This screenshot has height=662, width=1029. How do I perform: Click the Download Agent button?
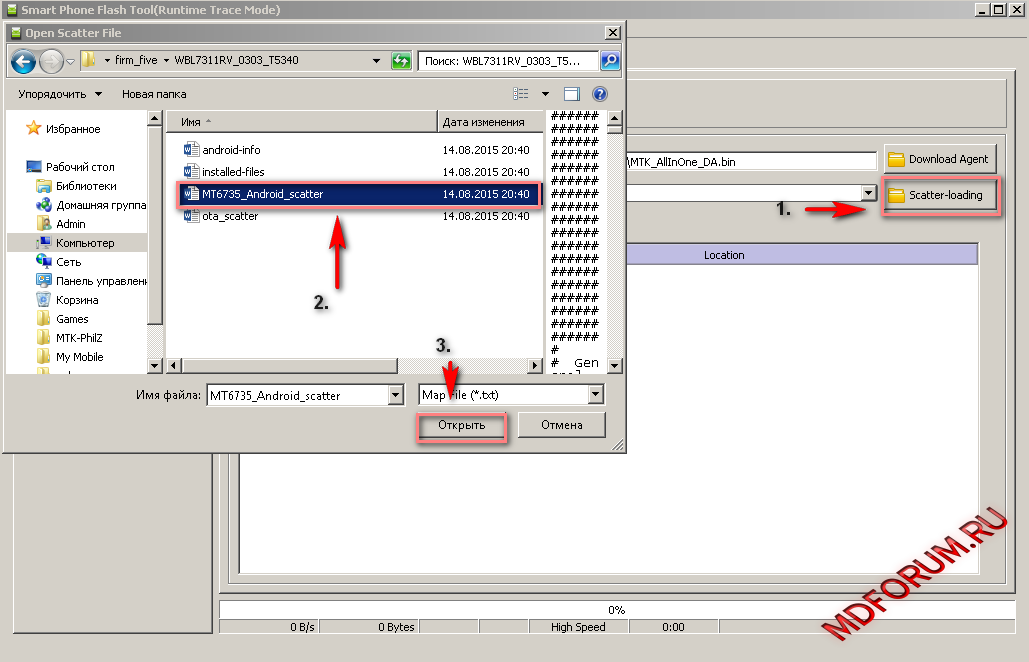click(x=938, y=159)
